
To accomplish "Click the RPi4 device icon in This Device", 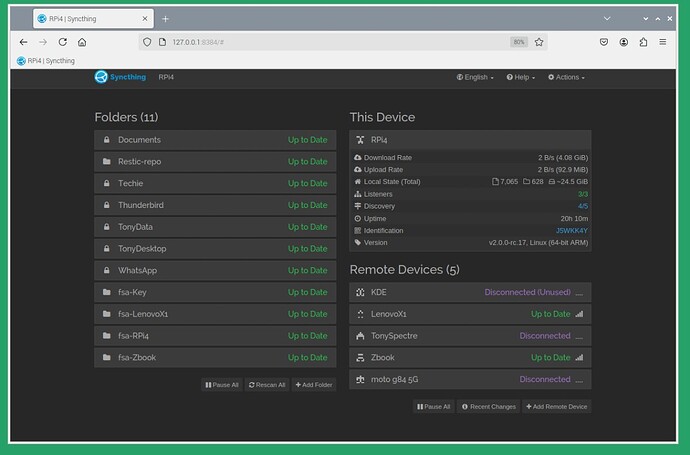I will [x=360, y=140].
